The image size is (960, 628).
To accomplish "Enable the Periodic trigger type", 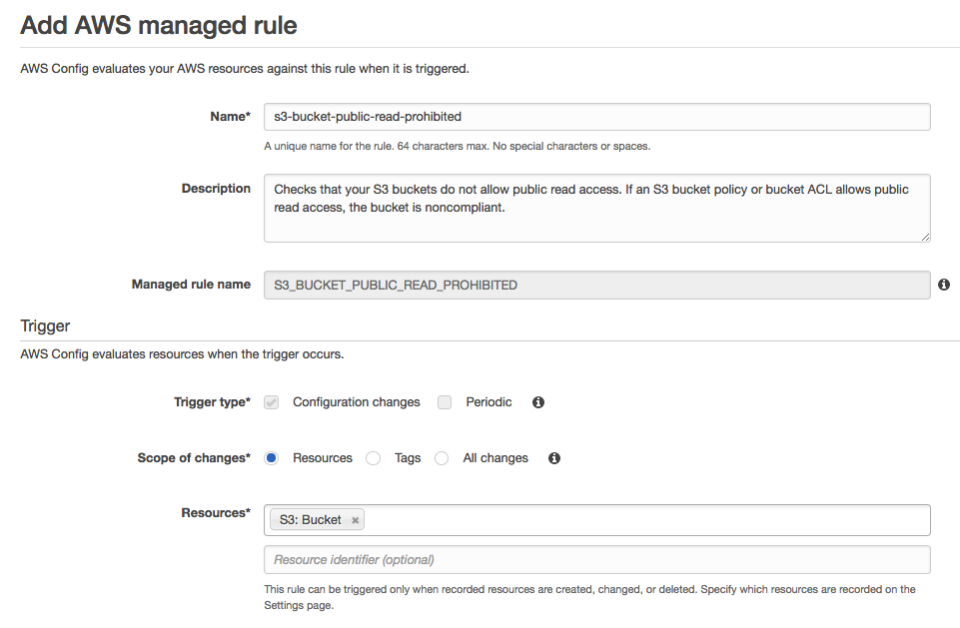I will point(444,402).
